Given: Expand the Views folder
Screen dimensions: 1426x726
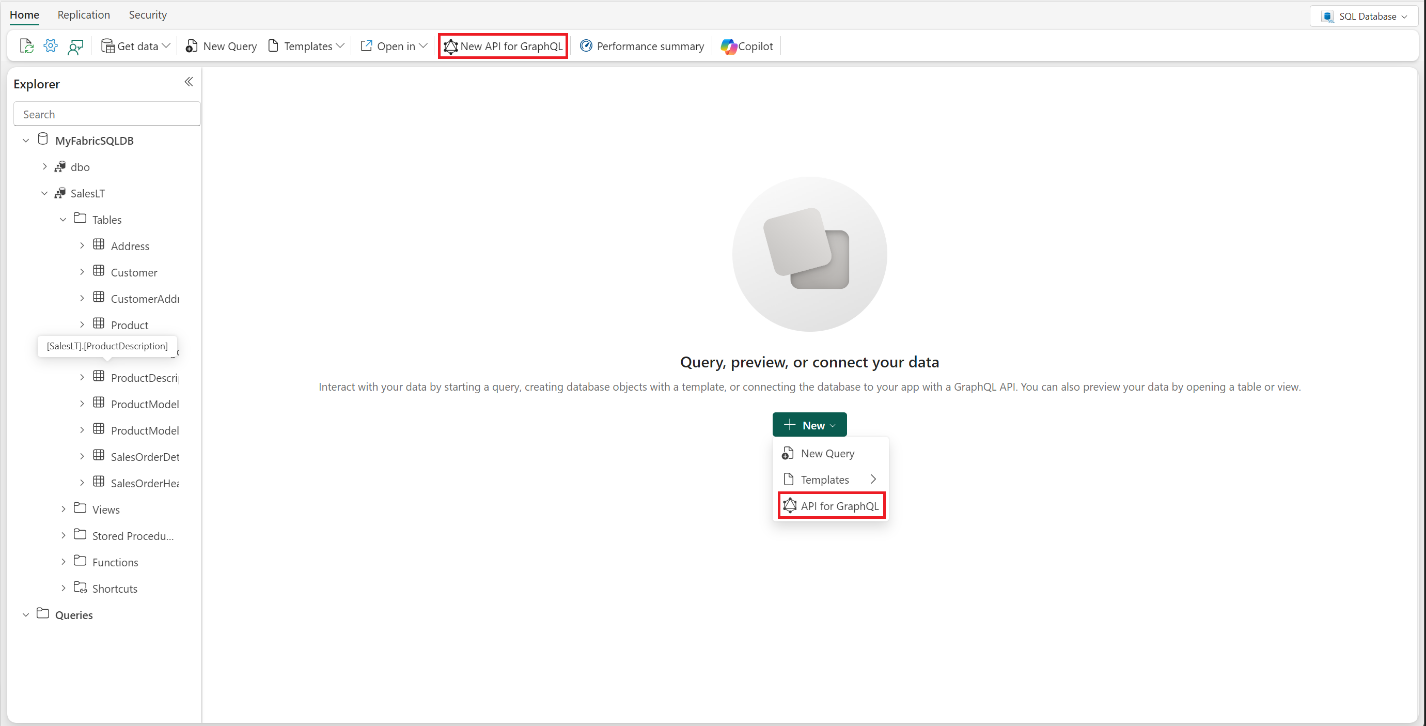Looking at the screenshot, I should (63, 509).
